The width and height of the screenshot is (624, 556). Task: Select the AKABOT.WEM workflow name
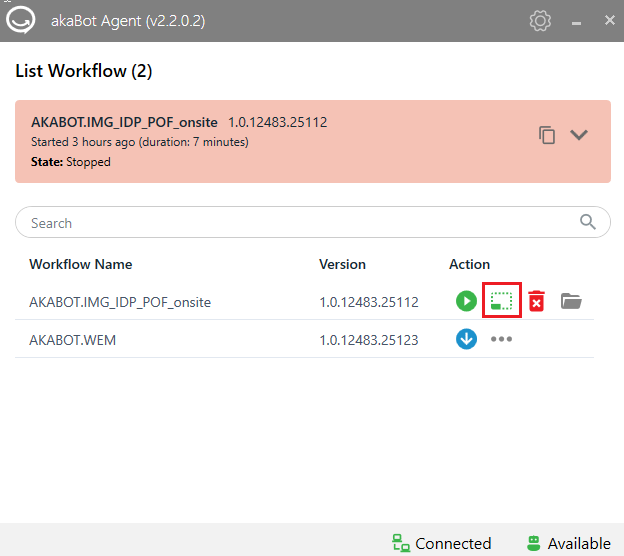click(72, 340)
